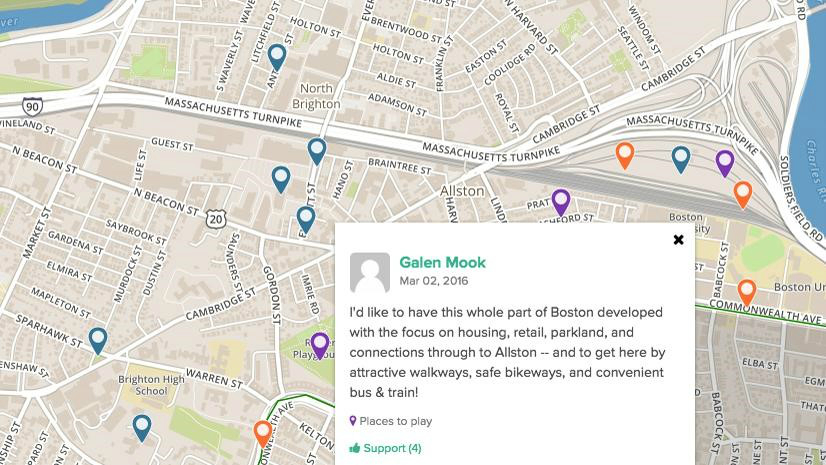The height and width of the screenshot is (465, 826).
Task: Click the purple pin right of rail yard
Action: click(725, 163)
